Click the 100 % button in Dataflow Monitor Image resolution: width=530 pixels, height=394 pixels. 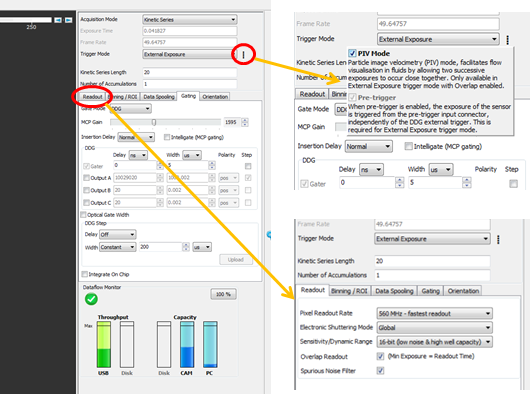223,294
